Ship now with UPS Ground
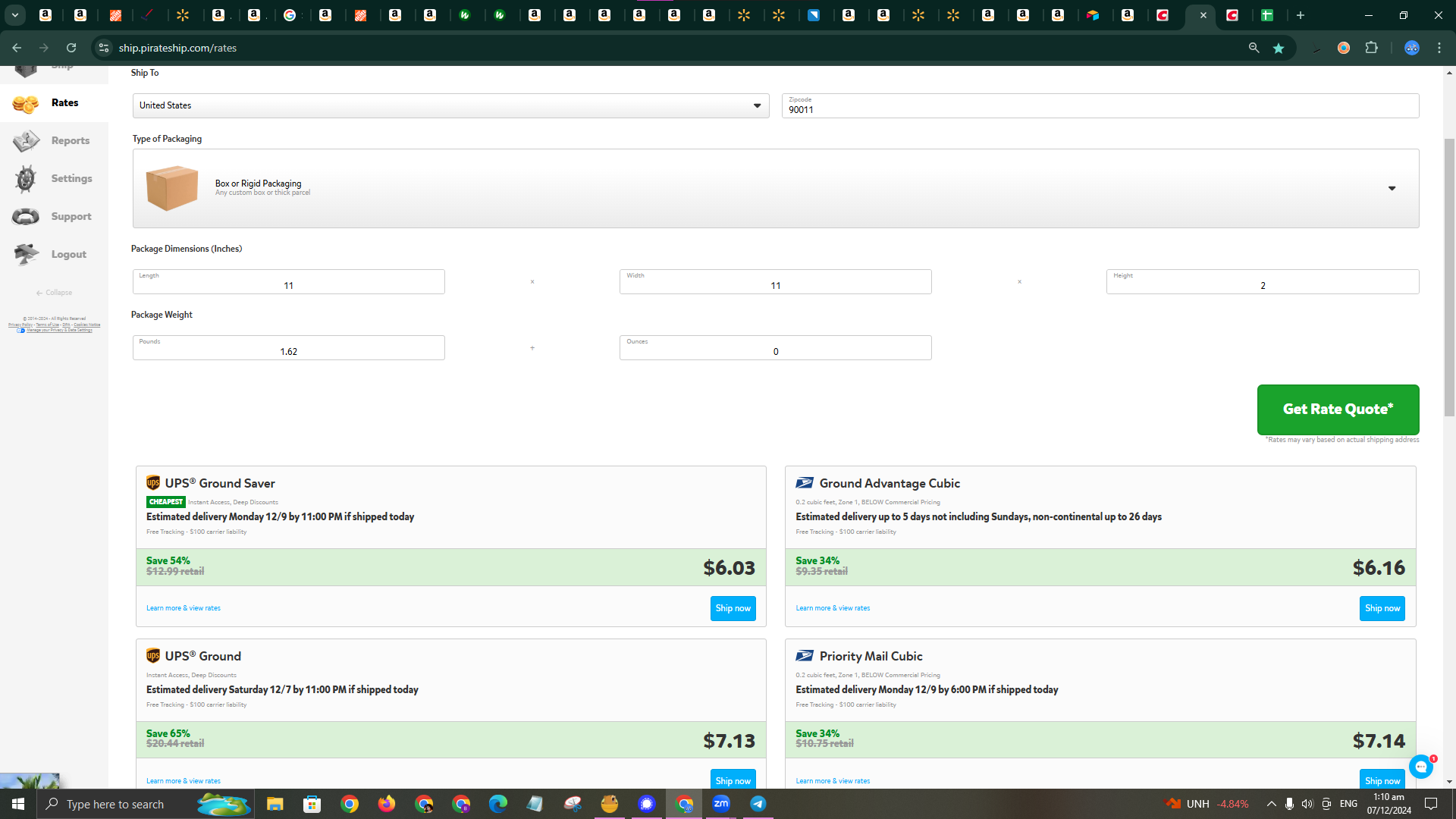Screen dimensions: 1456x819 point(733,780)
